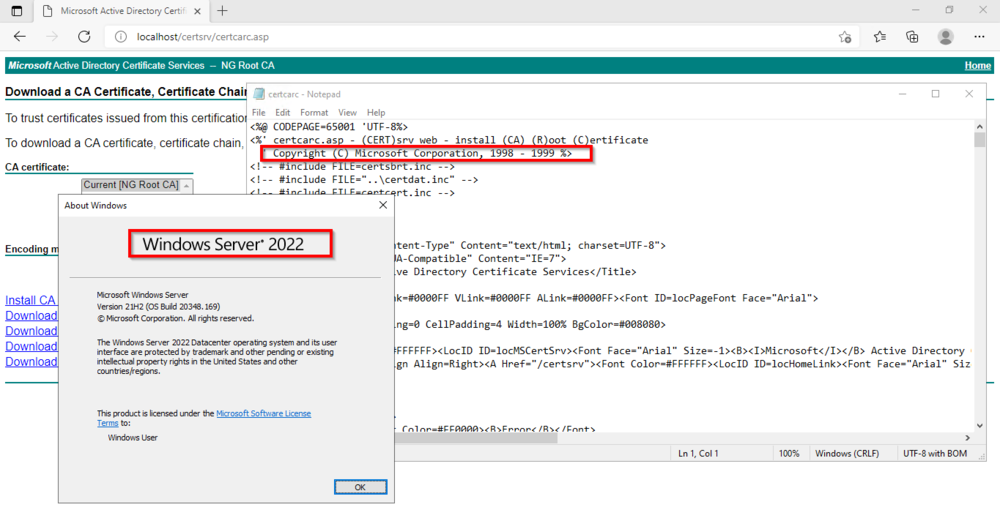The width and height of the screenshot is (1000, 529).
Task: Click the browser Back arrow
Action: (x=20, y=37)
